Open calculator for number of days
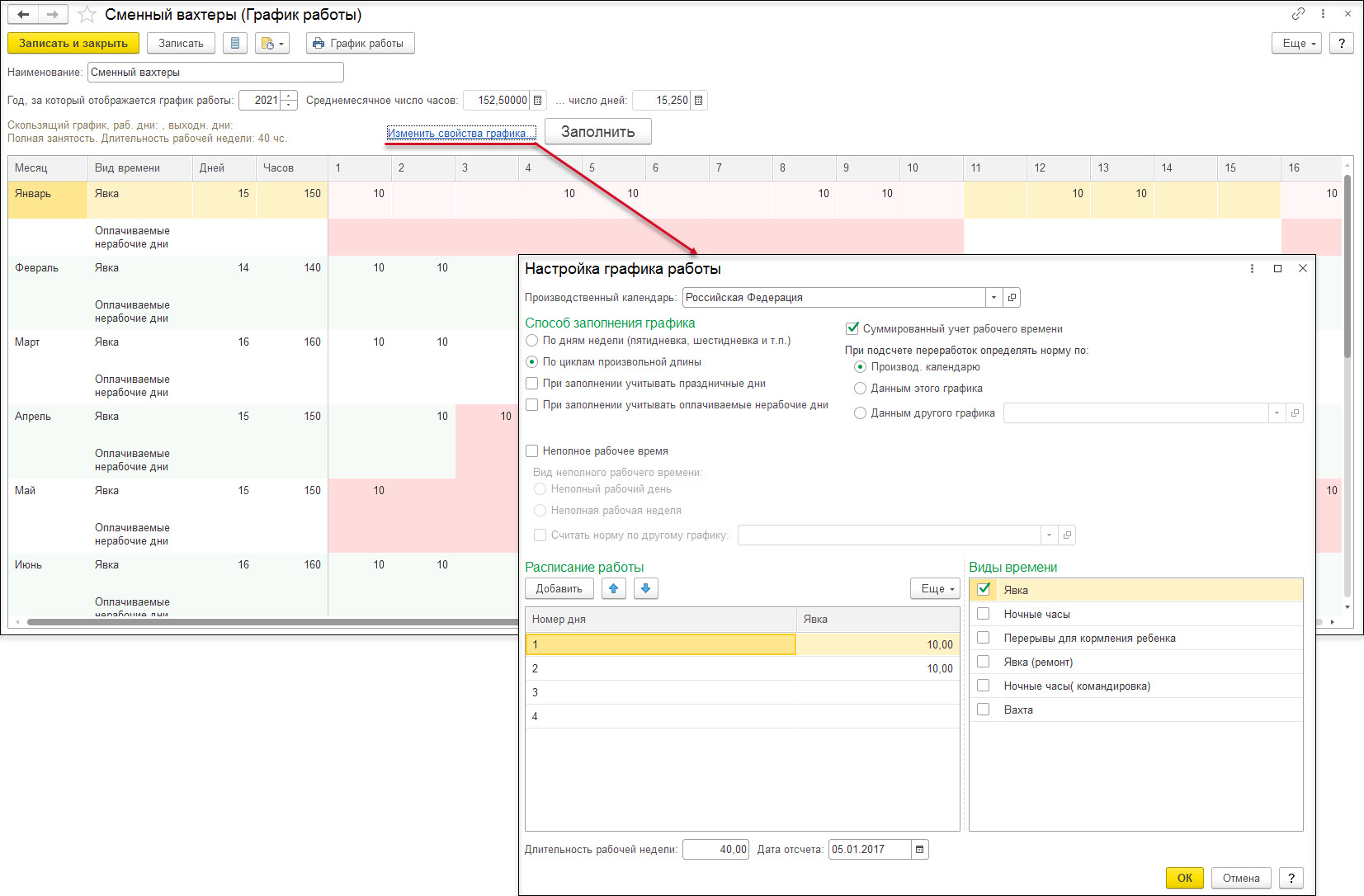 tap(699, 100)
